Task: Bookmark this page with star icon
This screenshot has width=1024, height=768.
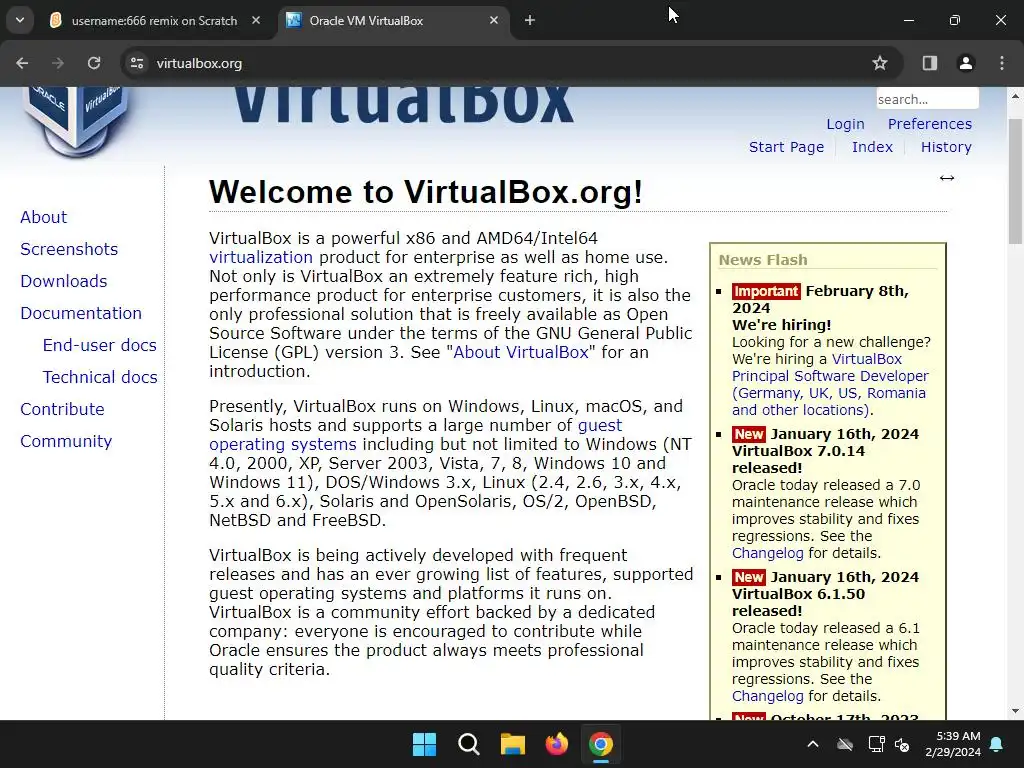Action: [880, 63]
